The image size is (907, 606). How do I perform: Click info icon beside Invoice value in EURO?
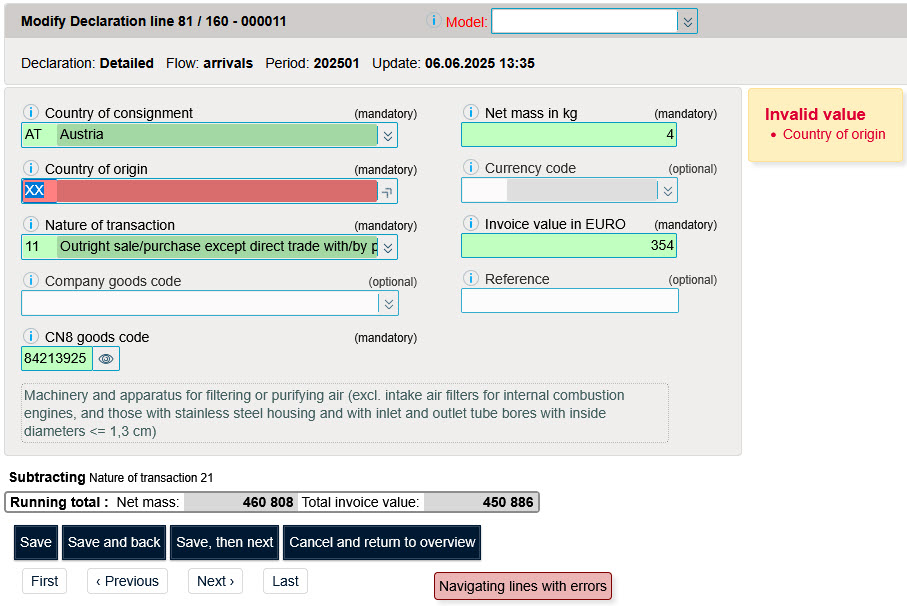click(x=470, y=224)
